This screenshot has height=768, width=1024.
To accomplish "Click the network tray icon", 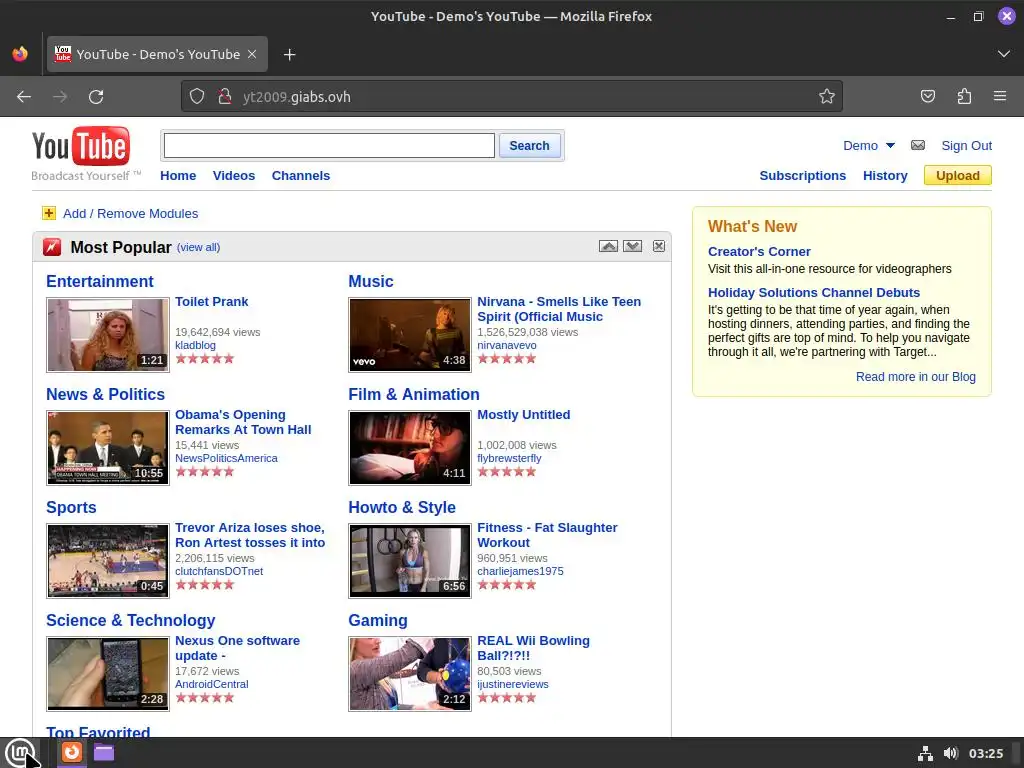I will tap(925, 753).
